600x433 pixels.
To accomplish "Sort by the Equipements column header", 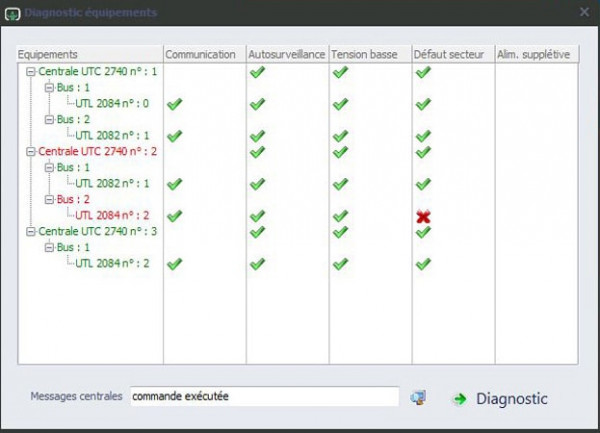I will tap(90, 54).
